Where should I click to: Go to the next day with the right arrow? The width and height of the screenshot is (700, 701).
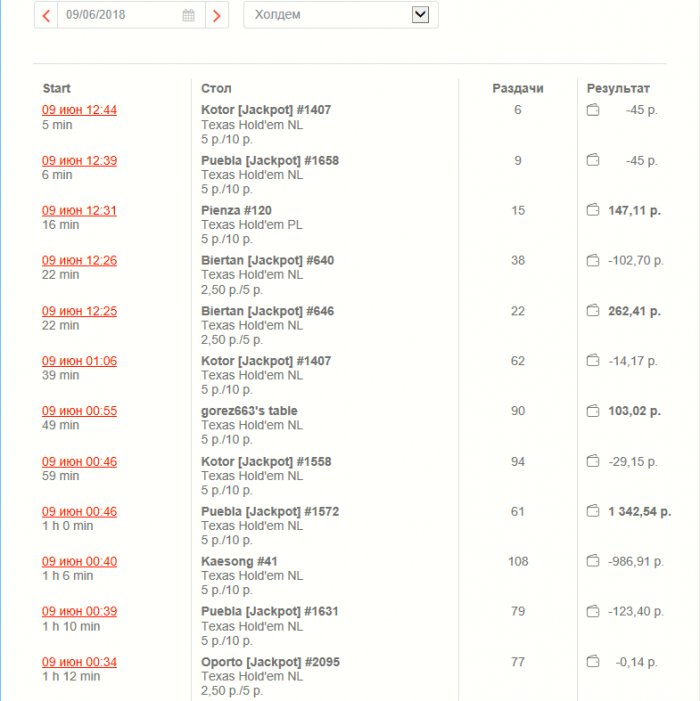pos(217,15)
